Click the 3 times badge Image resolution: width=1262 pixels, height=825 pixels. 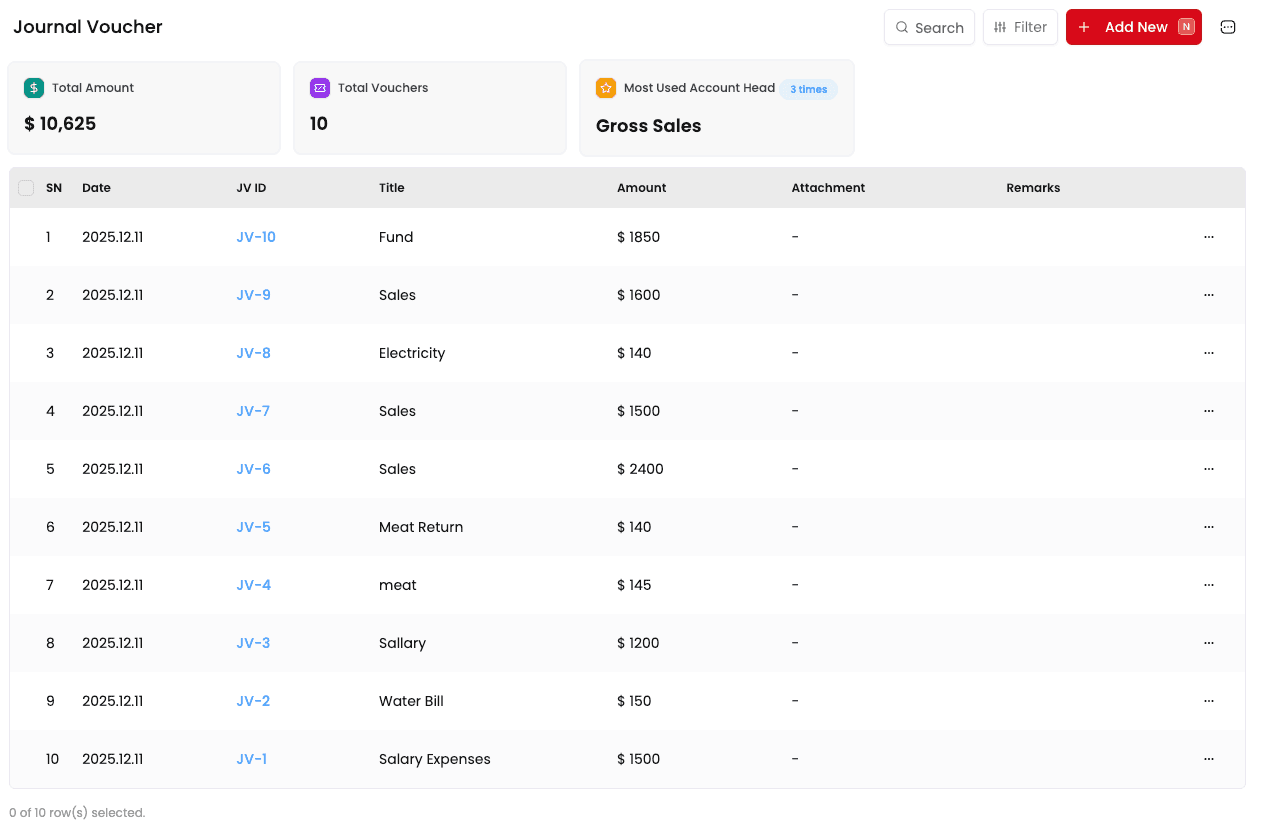[x=808, y=89]
